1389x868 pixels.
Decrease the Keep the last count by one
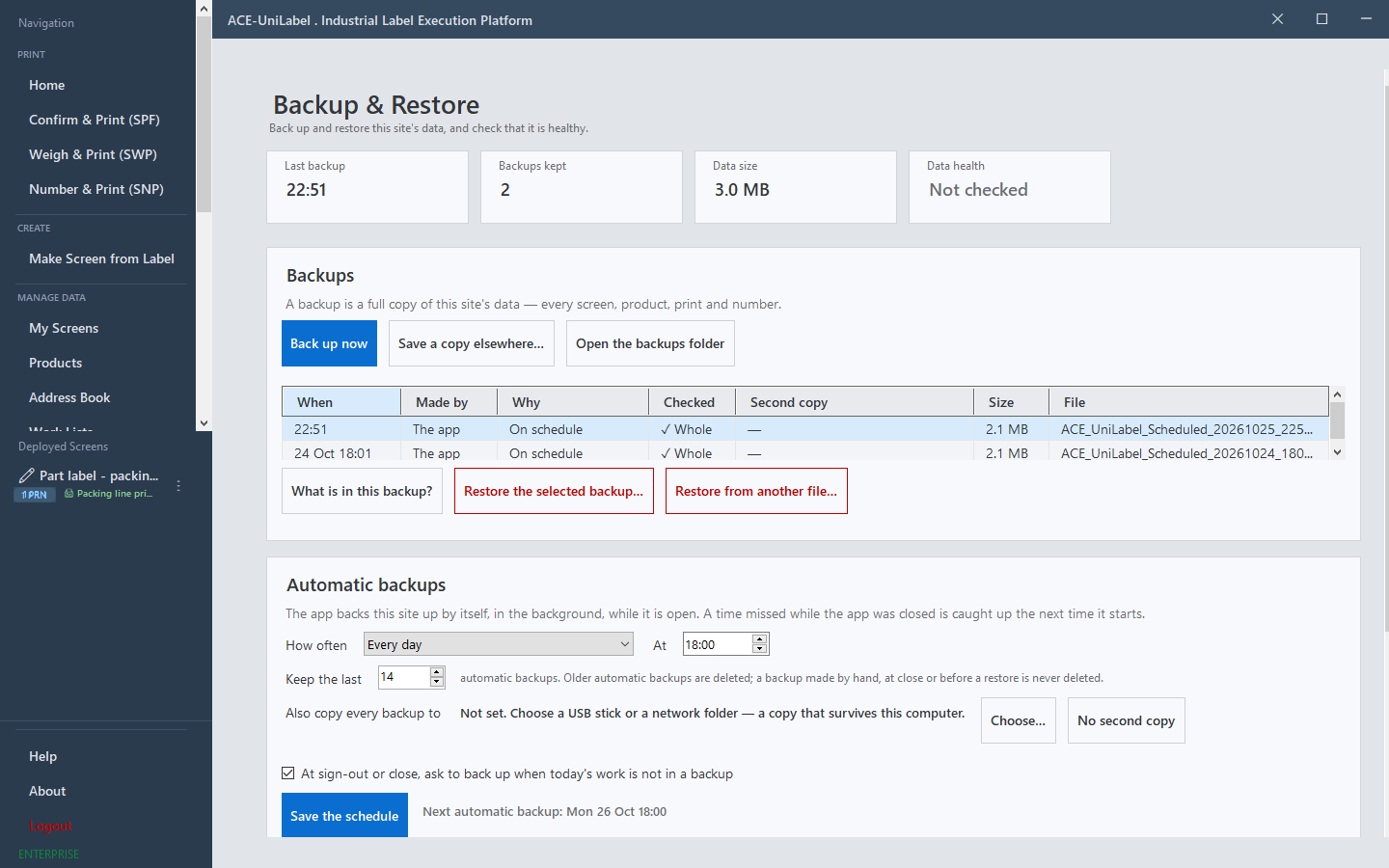tap(437, 682)
